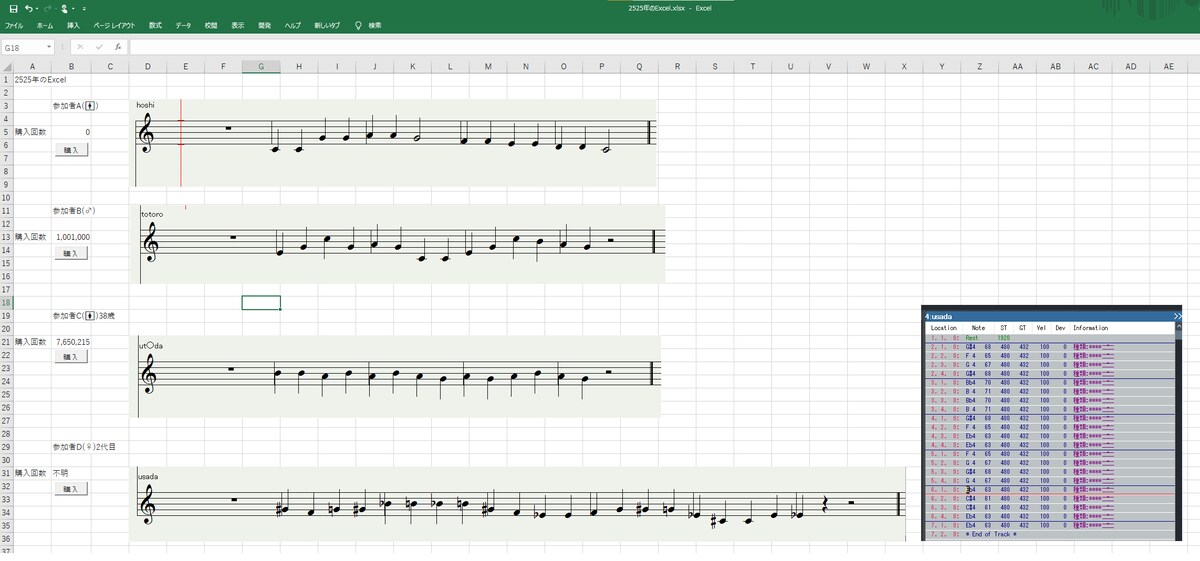Confirm entry with the checkmark icon
The image size is (1200, 561).
[x=99, y=46]
